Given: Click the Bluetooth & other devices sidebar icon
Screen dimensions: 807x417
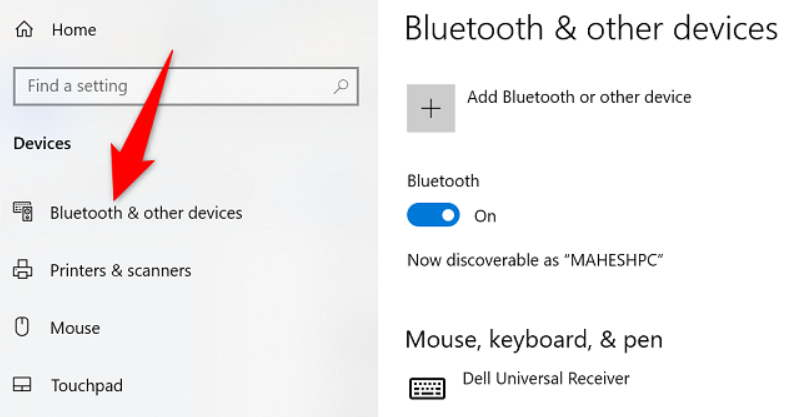Looking at the screenshot, I should point(22,212).
